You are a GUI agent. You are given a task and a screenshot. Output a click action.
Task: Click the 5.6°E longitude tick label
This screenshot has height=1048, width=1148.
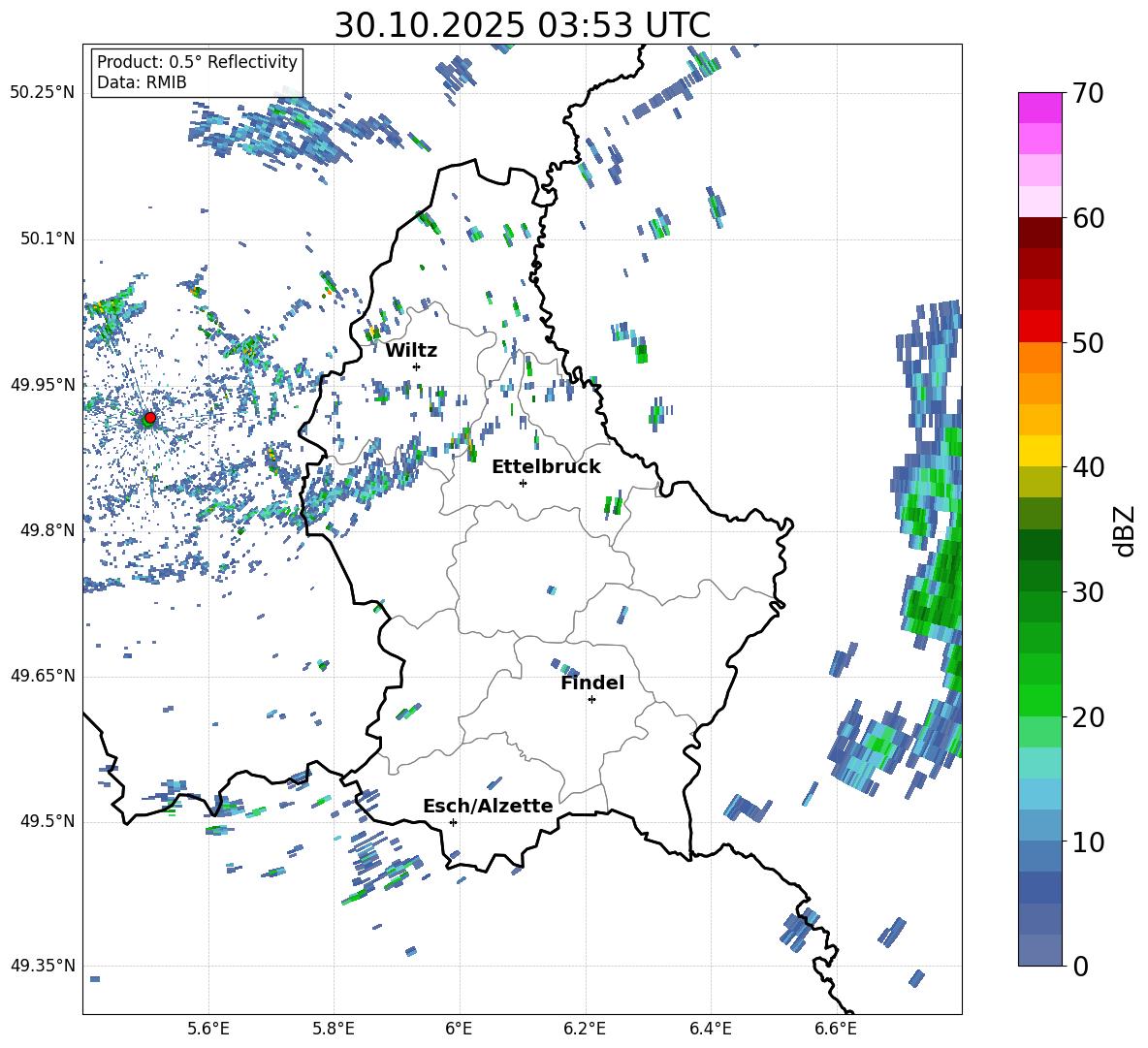click(x=208, y=1029)
